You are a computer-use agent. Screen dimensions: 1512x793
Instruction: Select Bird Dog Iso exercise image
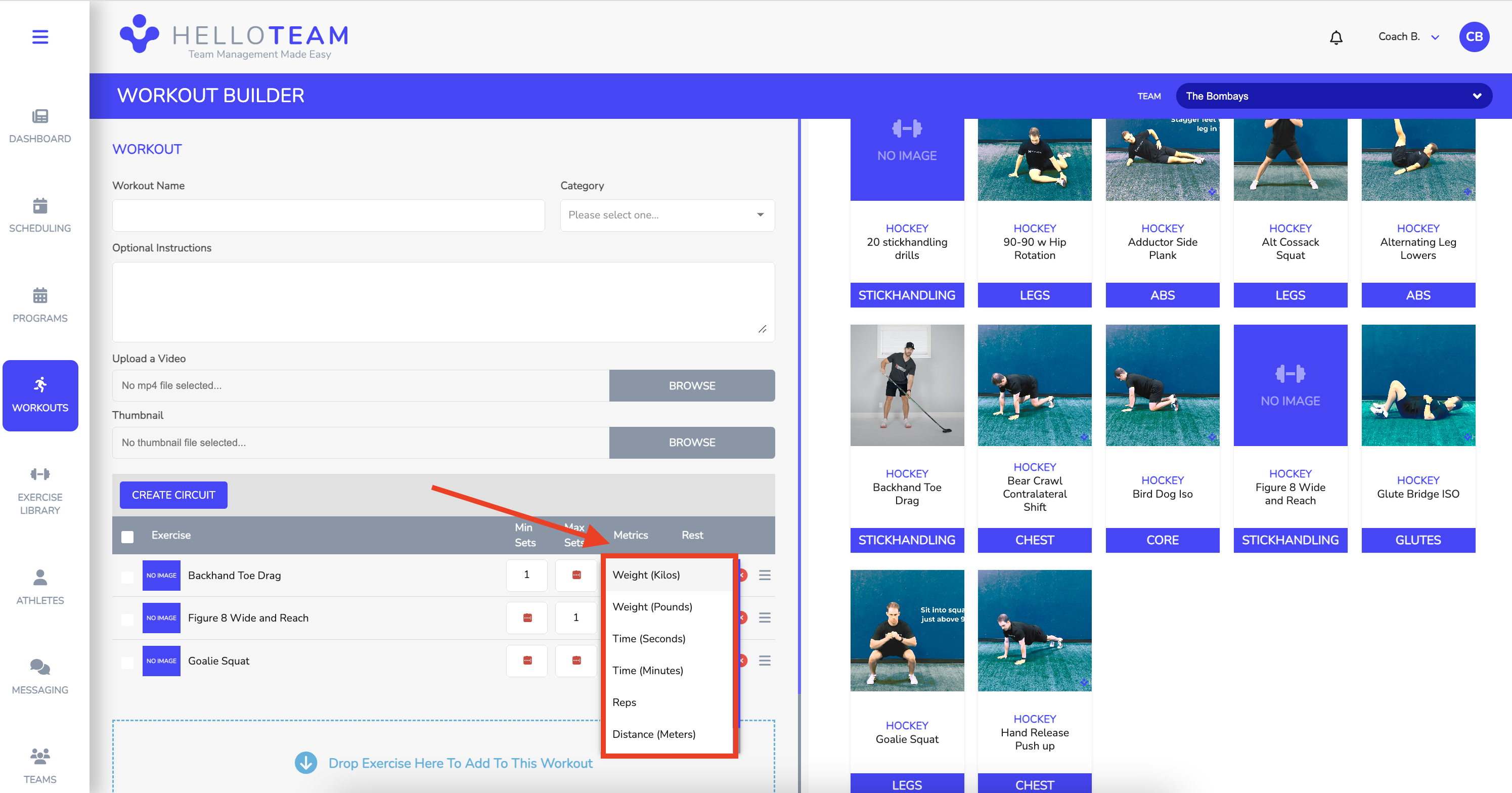(x=1162, y=385)
